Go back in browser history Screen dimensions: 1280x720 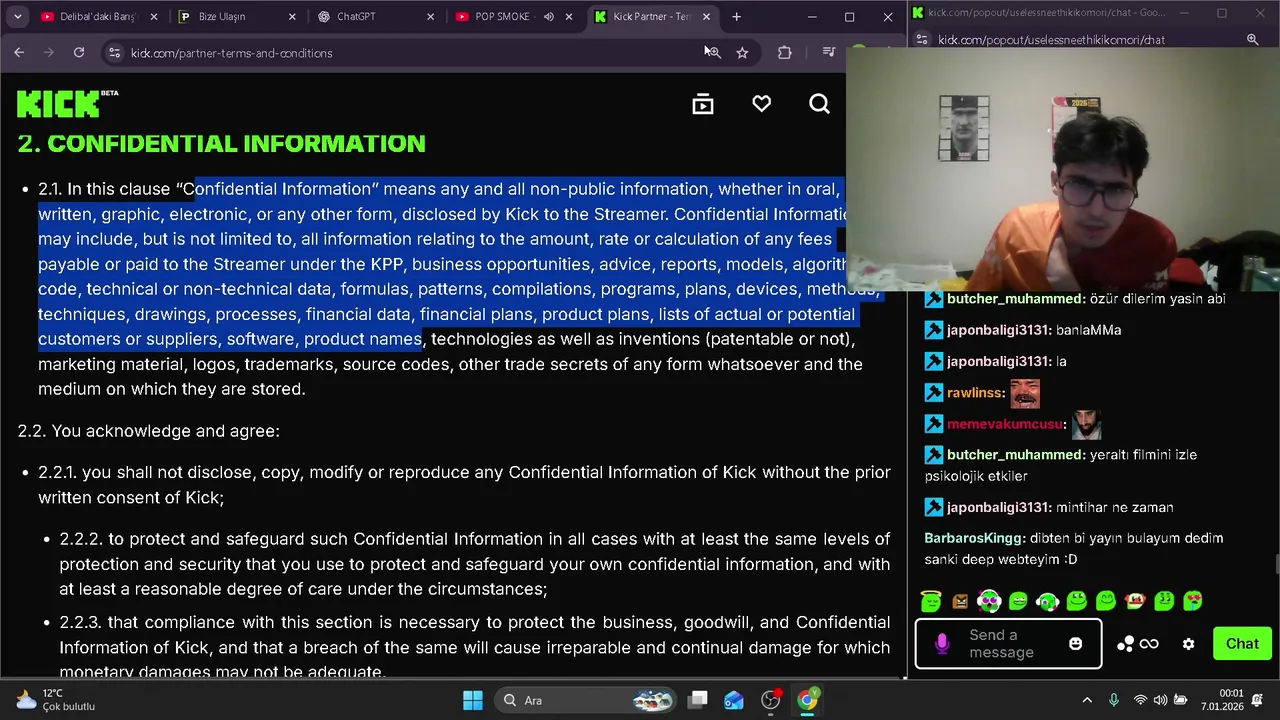19,52
